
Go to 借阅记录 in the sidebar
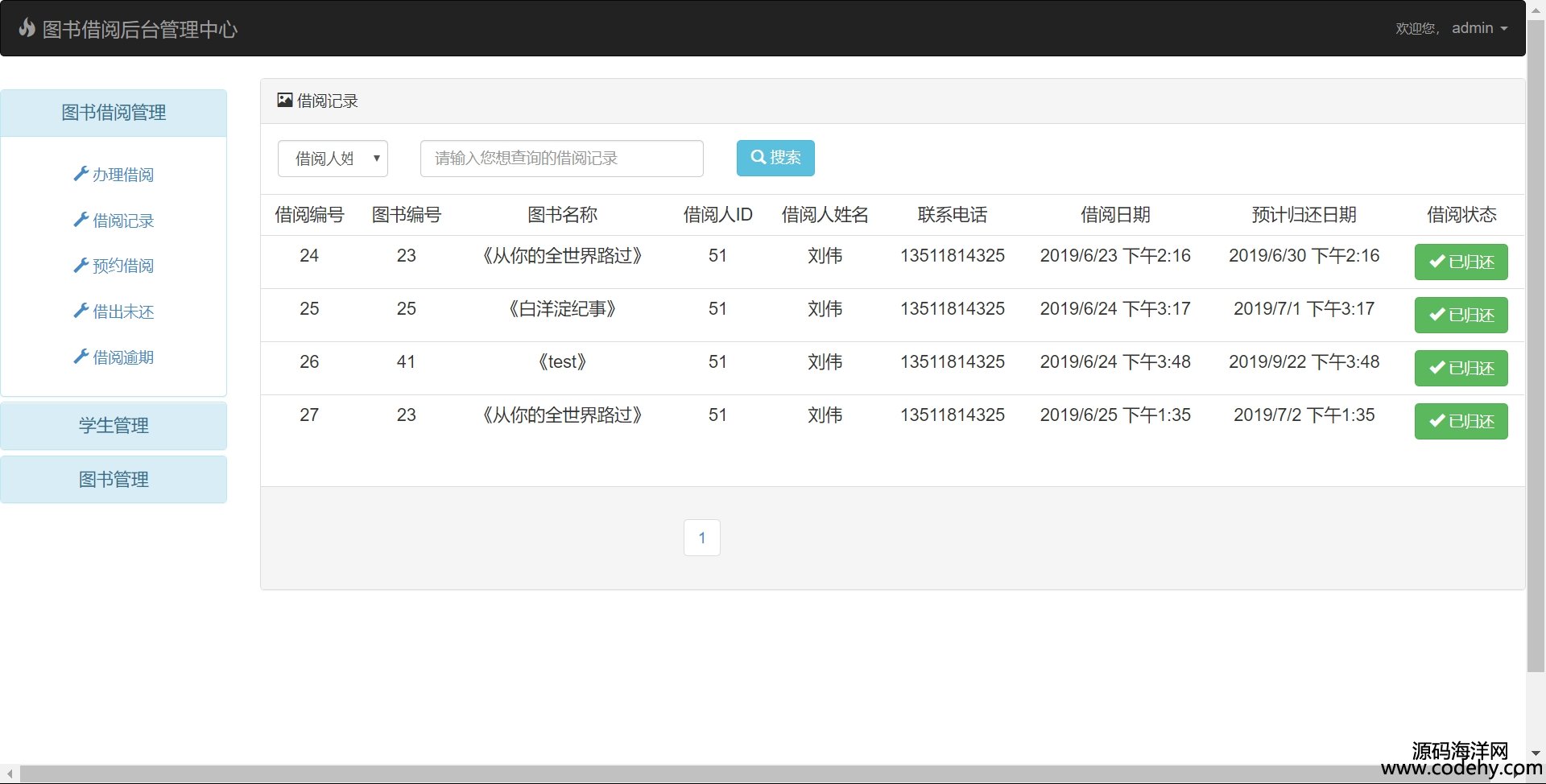[122, 221]
